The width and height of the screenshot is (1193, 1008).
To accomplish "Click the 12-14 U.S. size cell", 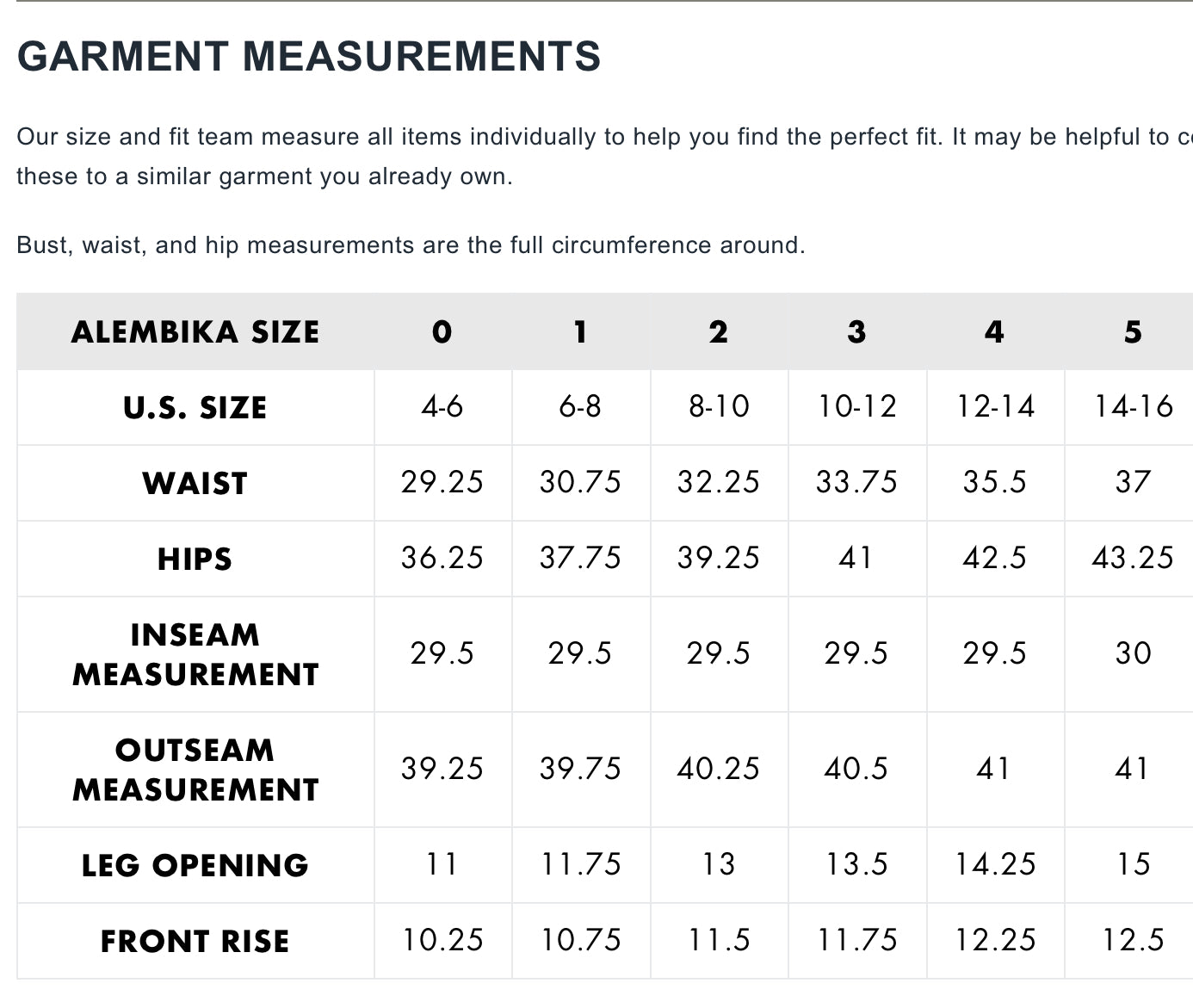I will click(x=995, y=406).
